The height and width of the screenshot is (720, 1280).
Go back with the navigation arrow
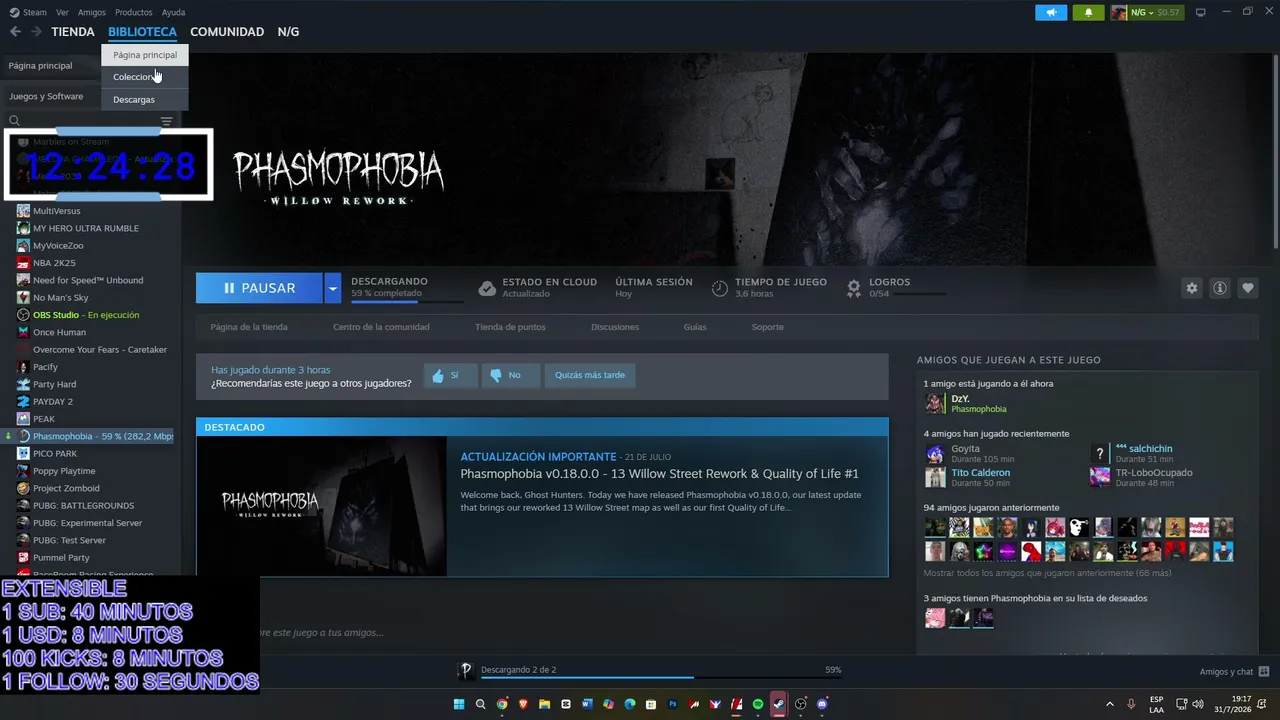pos(15,32)
